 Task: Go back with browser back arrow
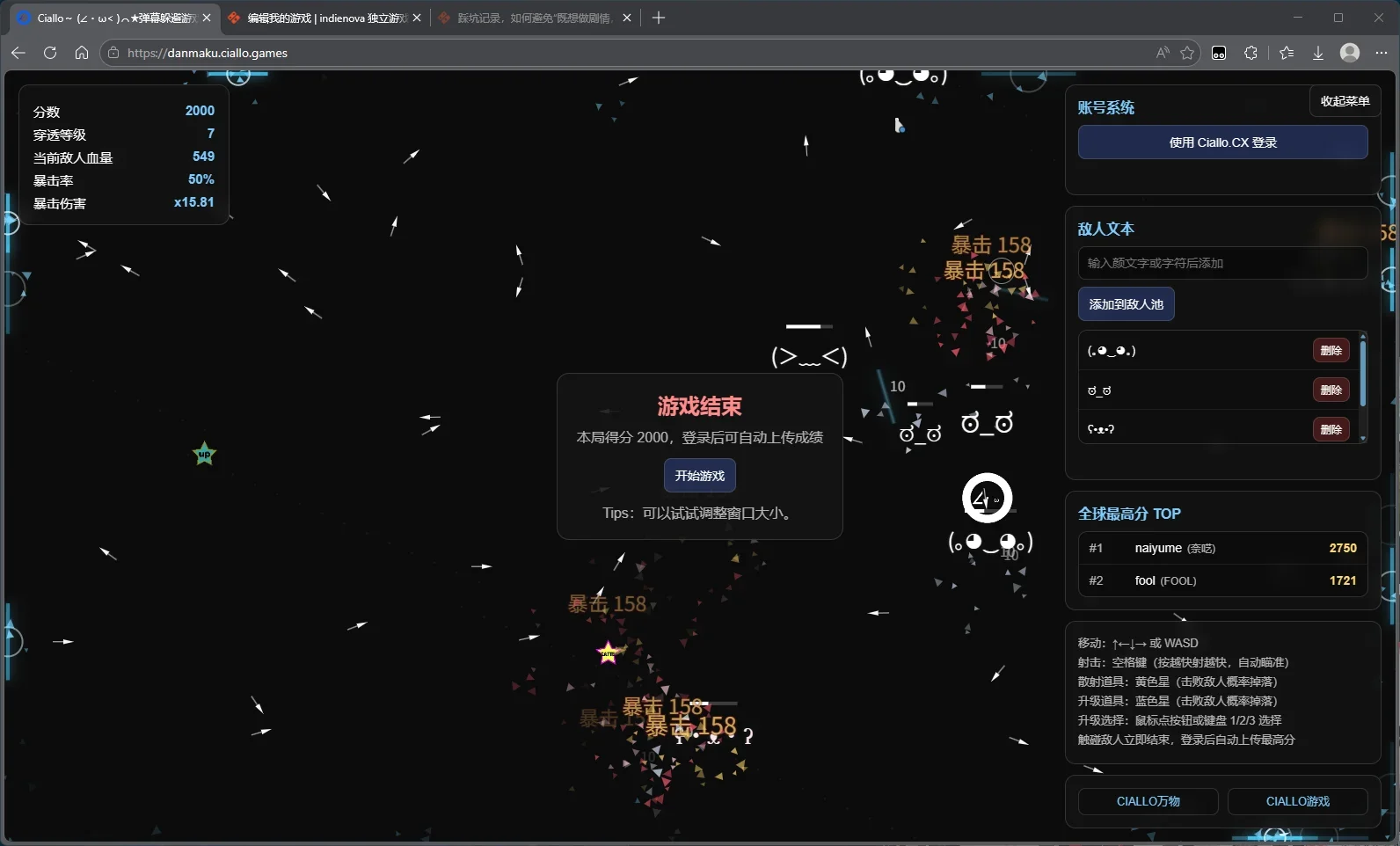[18, 53]
